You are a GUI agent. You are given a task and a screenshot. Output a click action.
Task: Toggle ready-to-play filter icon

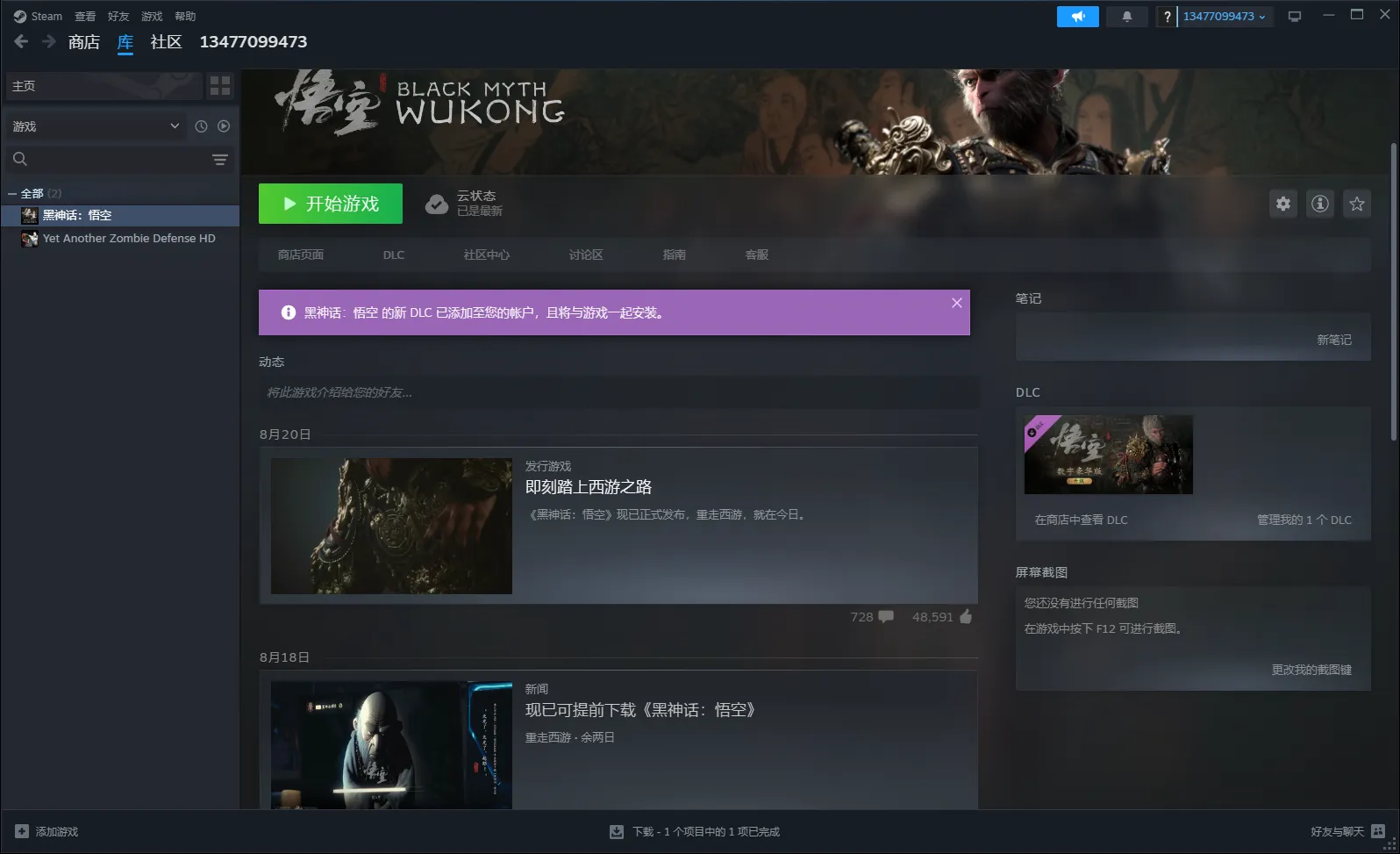(x=224, y=126)
